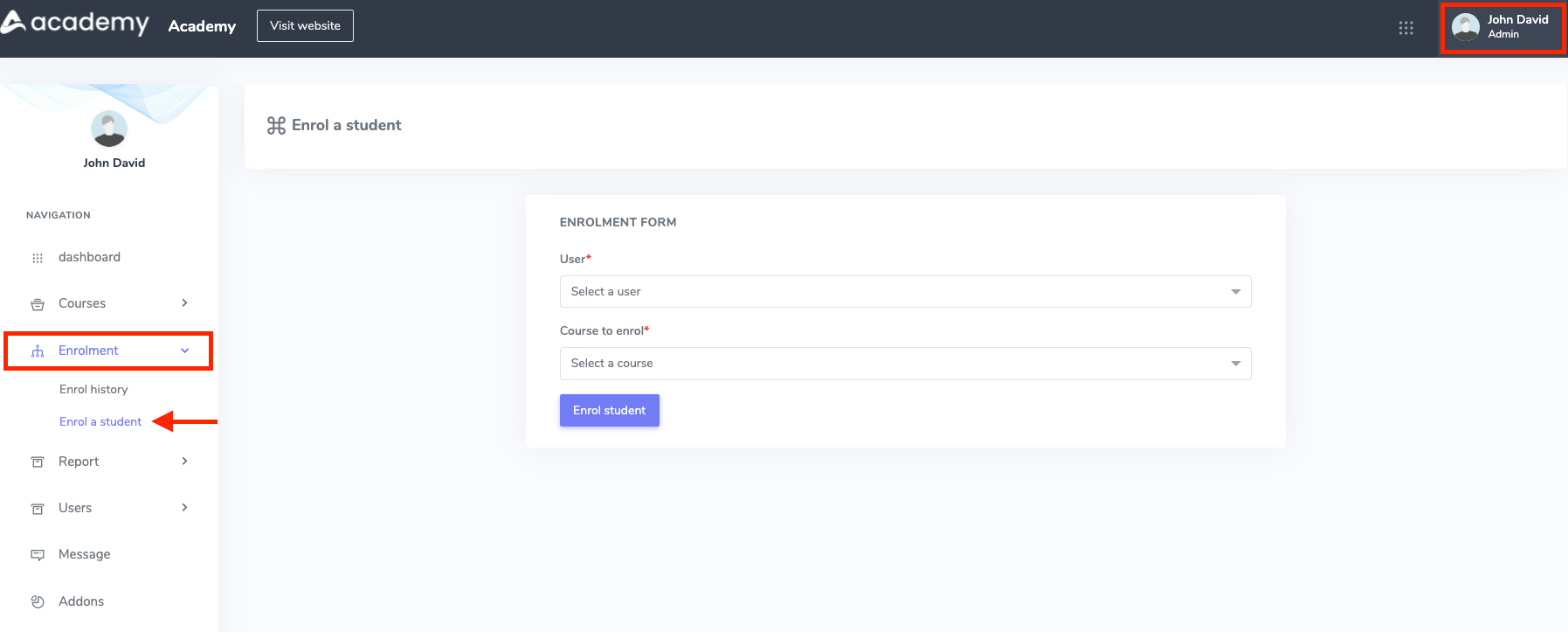Click the Enrolment hierarchy icon
Image resolution: width=1568 pixels, height=632 pixels.
38,351
